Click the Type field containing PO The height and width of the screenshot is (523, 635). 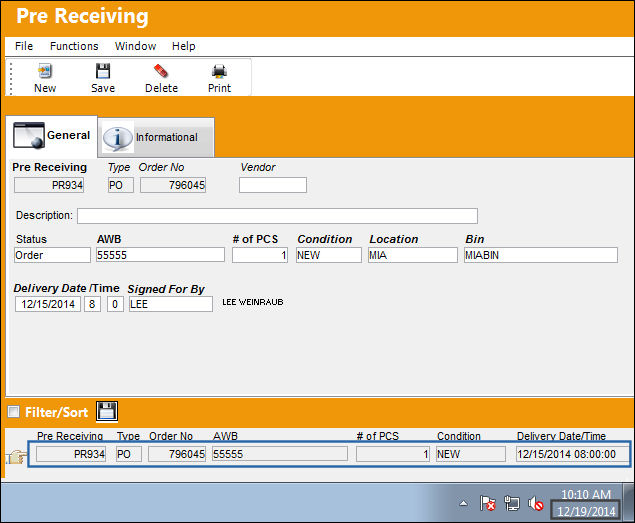[121, 185]
